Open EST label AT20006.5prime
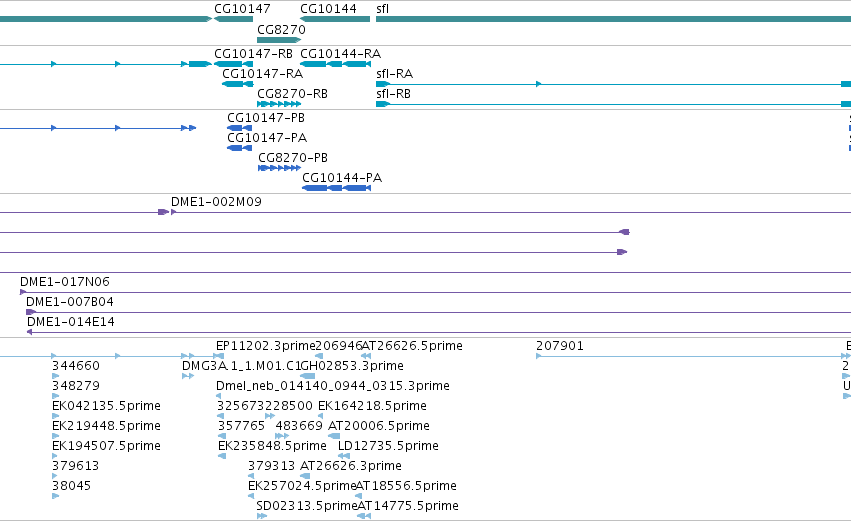Image resolution: width=851 pixels, height=521 pixels. click(x=379, y=426)
